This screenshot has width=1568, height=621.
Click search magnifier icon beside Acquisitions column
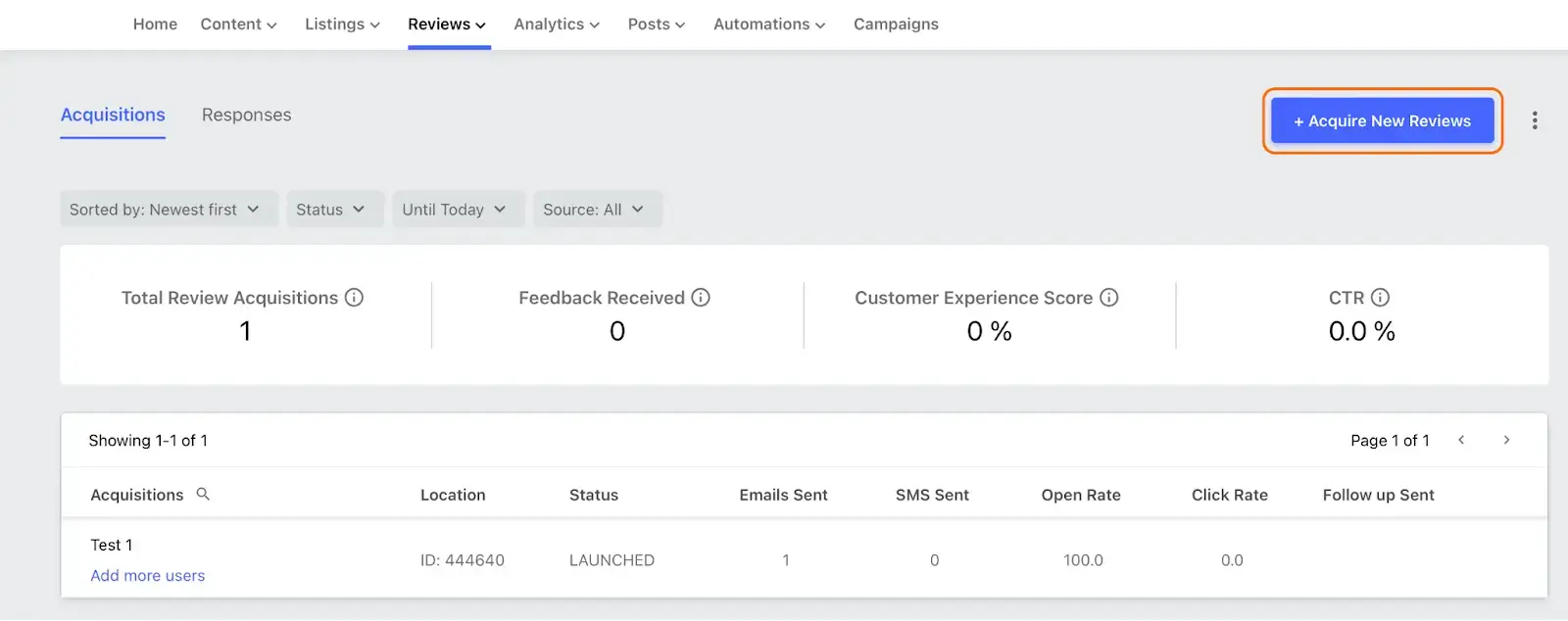(203, 495)
